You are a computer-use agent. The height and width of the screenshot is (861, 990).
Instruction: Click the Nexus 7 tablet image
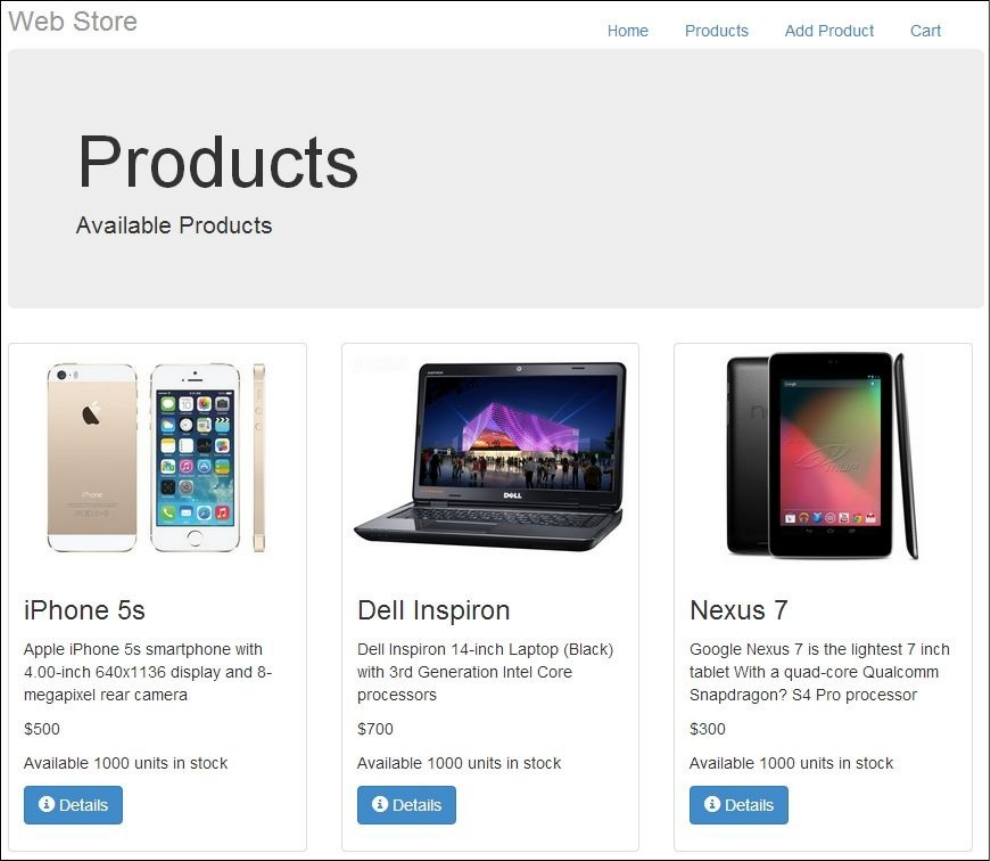point(822,456)
